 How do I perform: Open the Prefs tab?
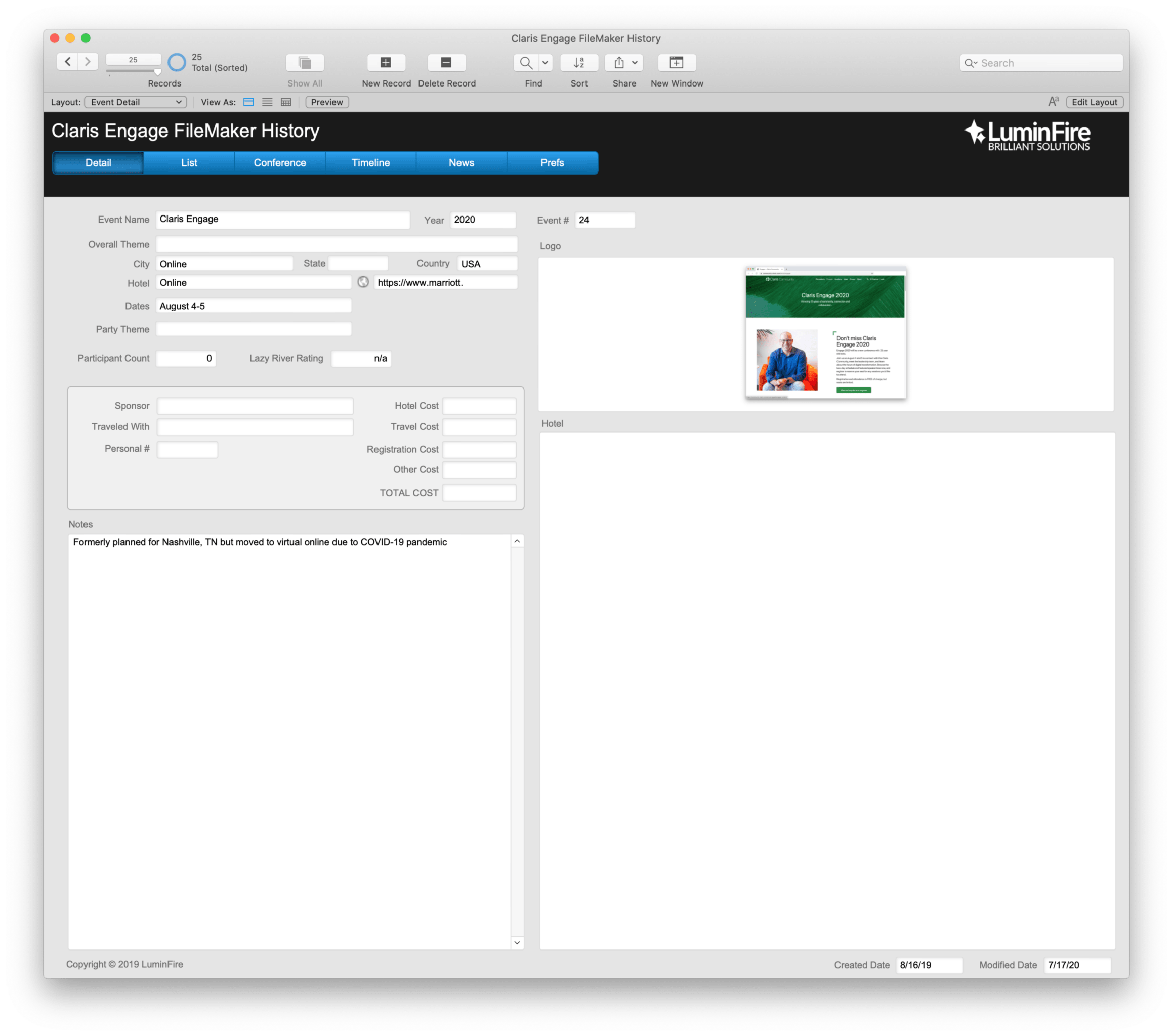click(x=552, y=163)
